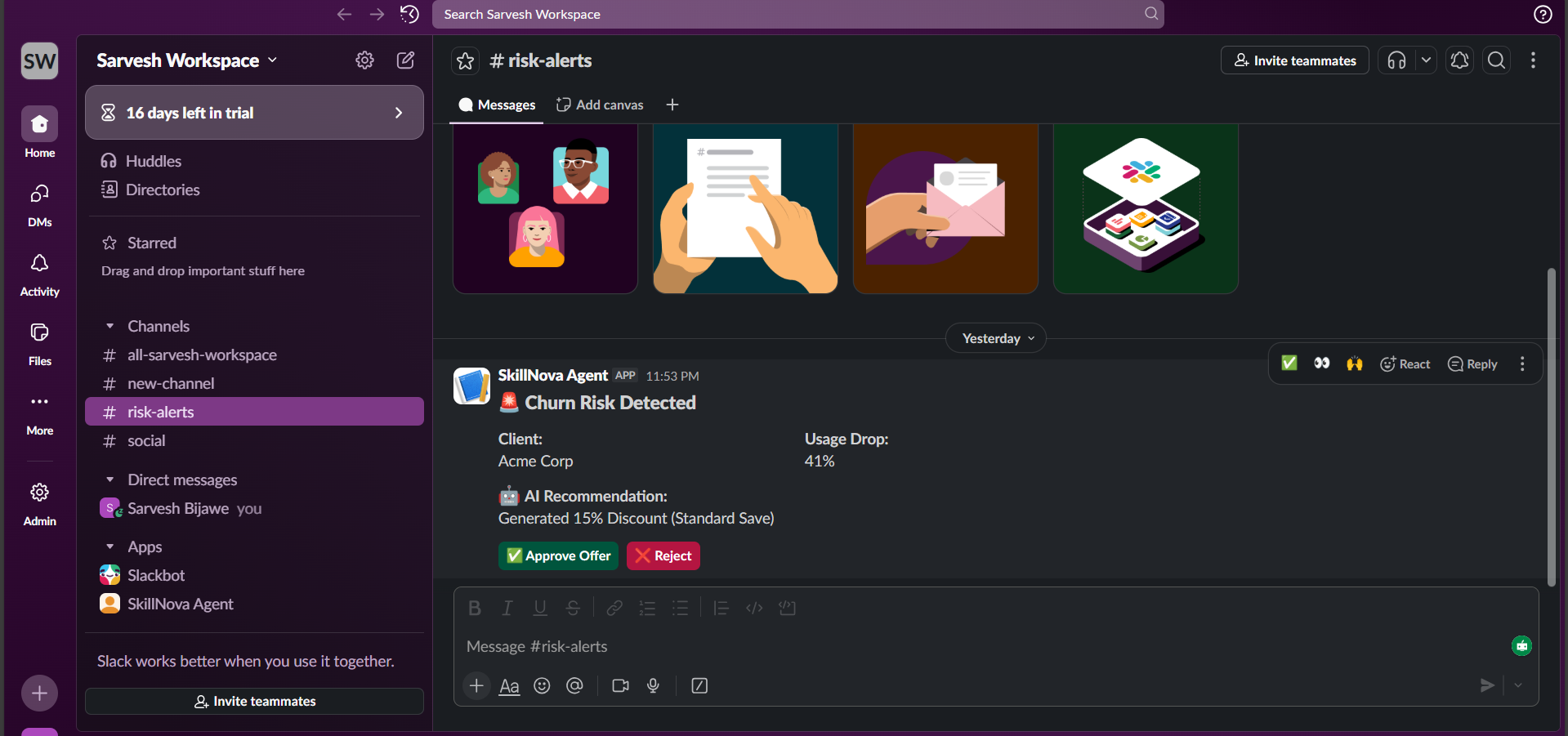Open help question mark icon
The height and width of the screenshot is (736, 1568).
tap(1543, 14)
